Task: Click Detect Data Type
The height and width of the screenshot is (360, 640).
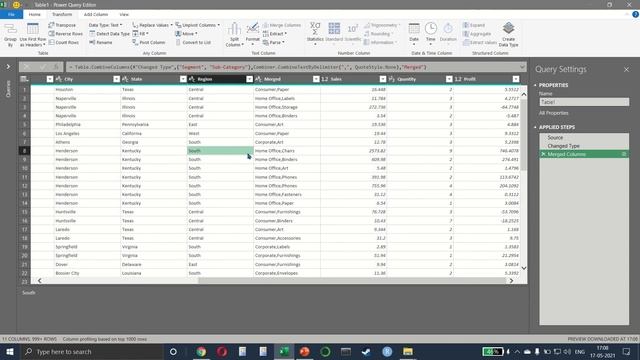Action: (109, 33)
